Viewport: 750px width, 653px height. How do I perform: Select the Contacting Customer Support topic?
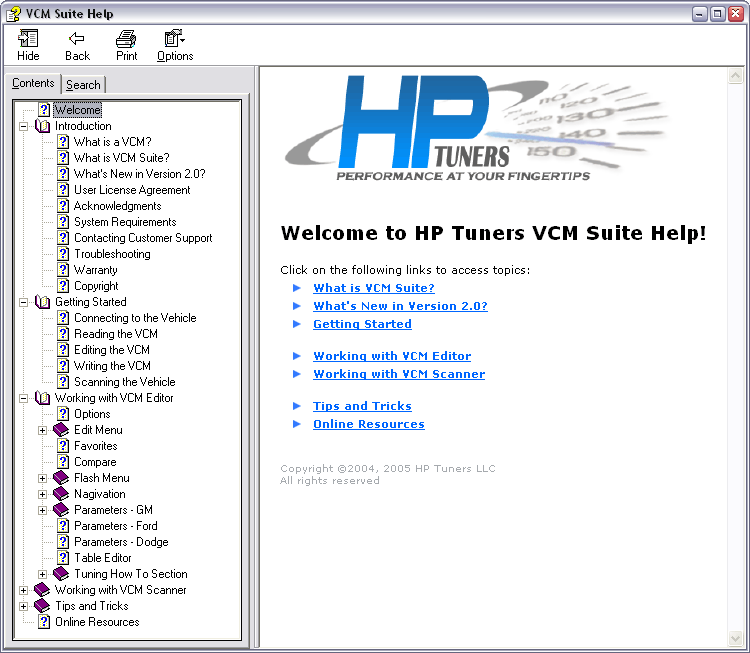pos(143,238)
